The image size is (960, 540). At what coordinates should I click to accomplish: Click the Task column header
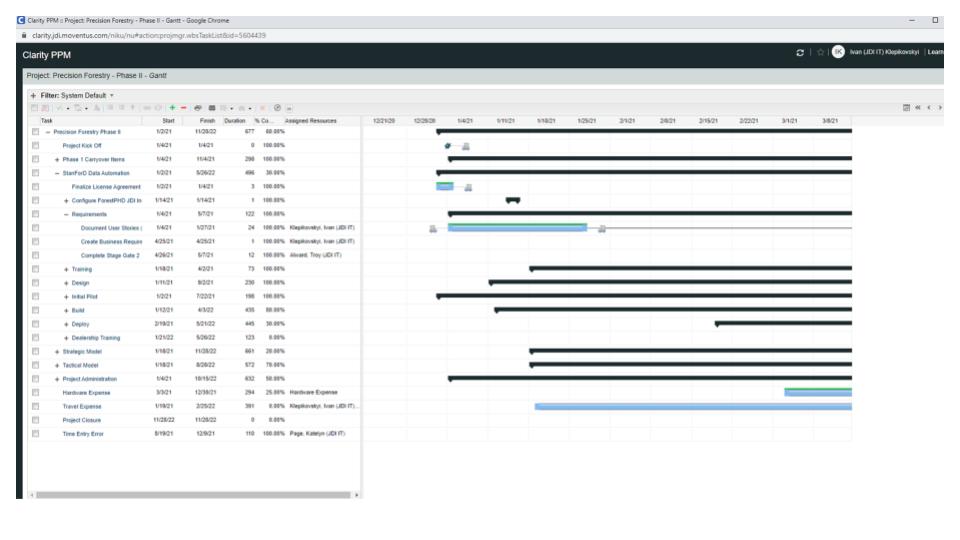click(x=47, y=121)
